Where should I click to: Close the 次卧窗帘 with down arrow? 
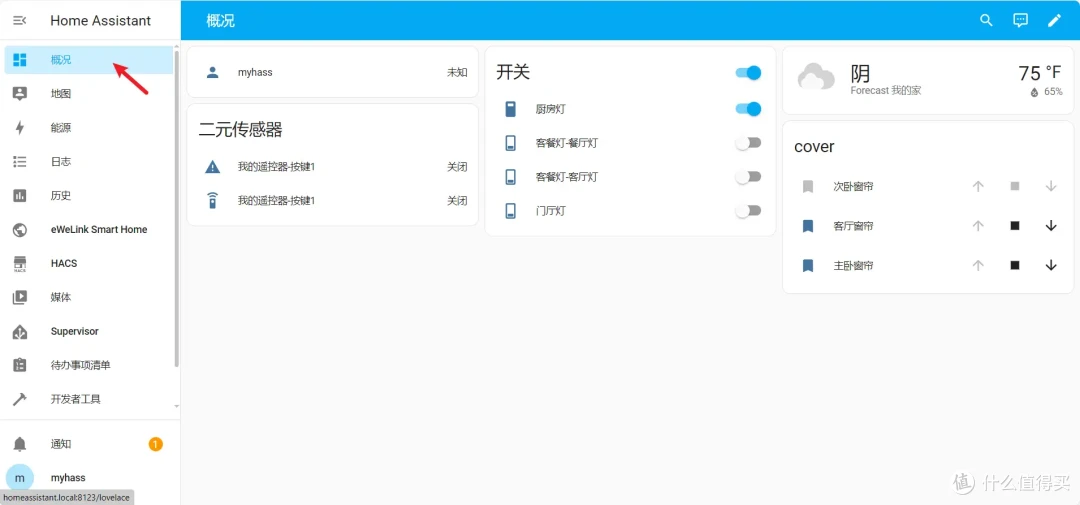pos(1050,186)
